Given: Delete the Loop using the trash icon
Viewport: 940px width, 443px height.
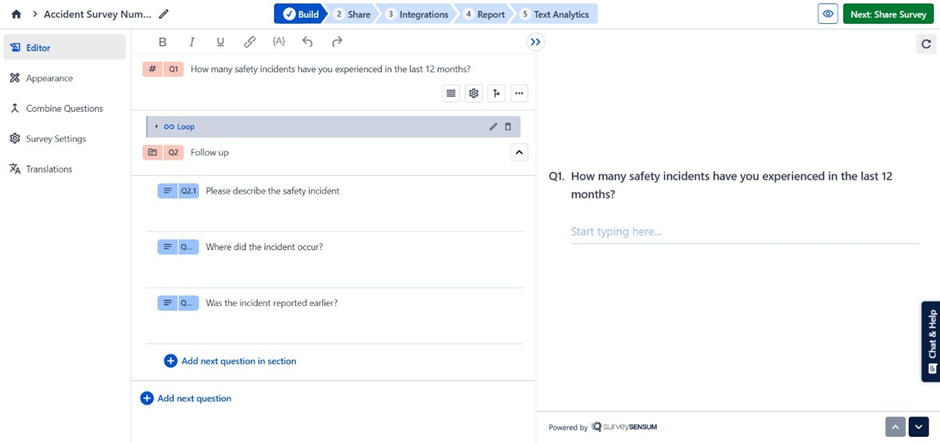Looking at the screenshot, I should [508, 127].
